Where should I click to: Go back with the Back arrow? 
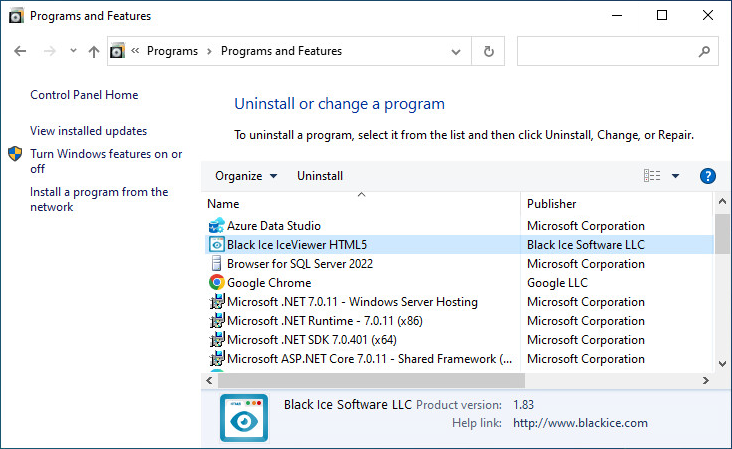[20, 51]
